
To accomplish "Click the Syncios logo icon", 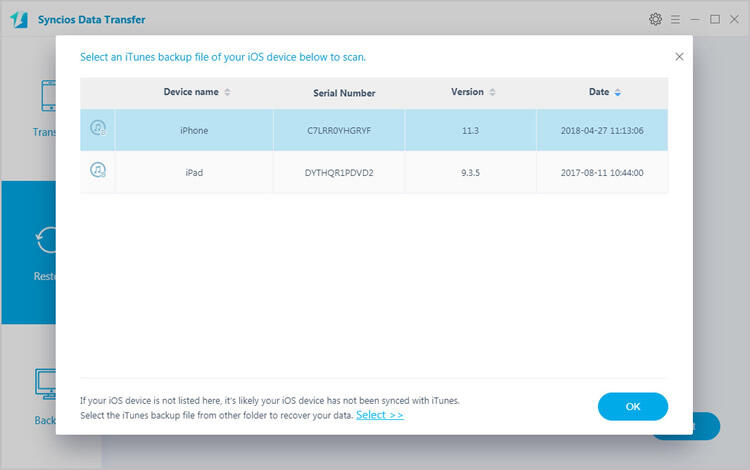I will [x=19, y=19].
